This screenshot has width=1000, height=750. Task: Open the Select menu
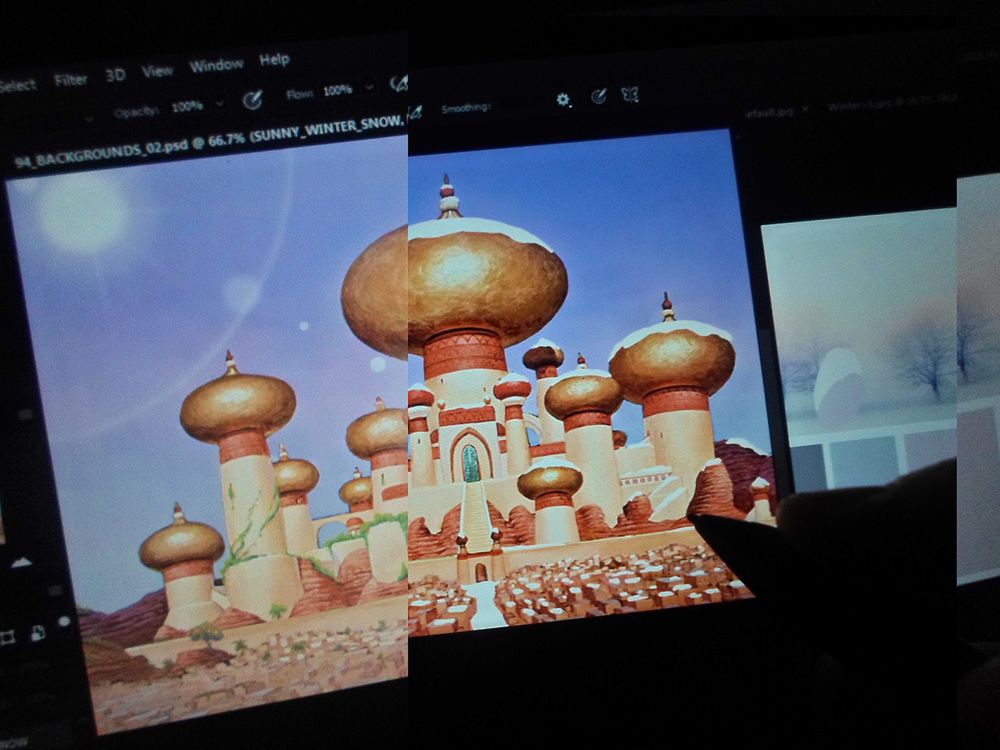pos(17,85)
